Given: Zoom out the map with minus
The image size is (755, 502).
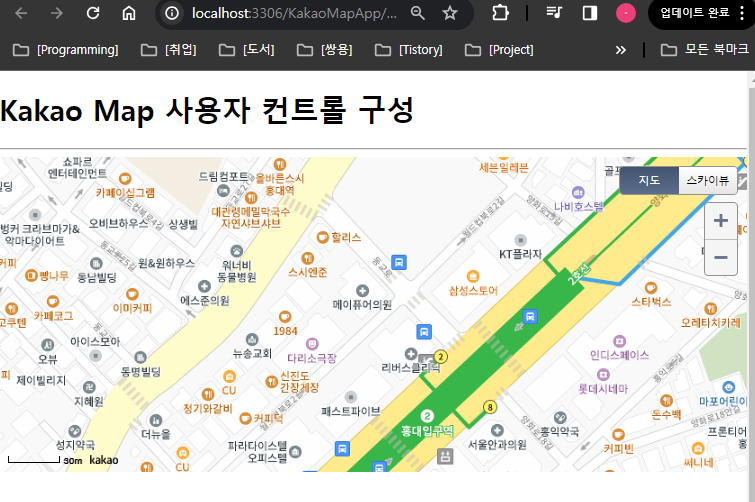Looking at the screenshot, I should pyautogui.click(x=721, y=257).
